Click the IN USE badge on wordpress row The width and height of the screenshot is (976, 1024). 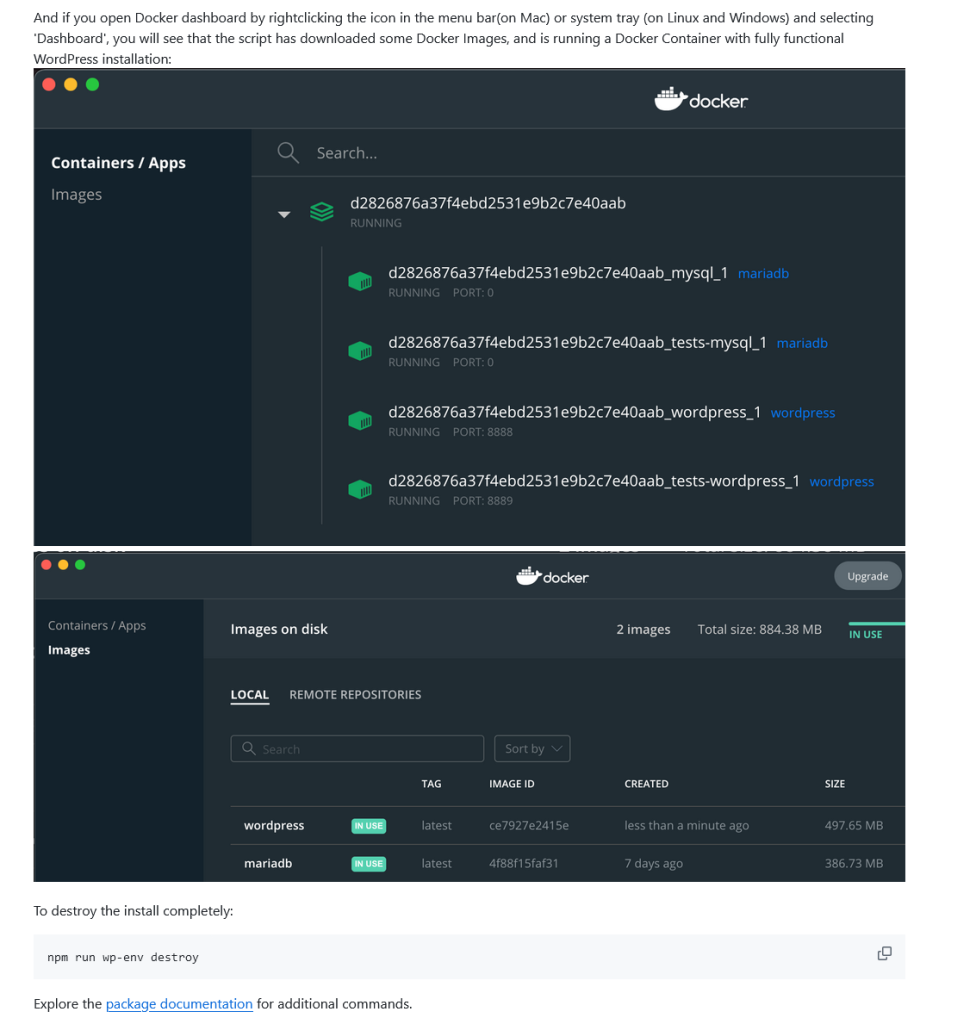(368, 825)
